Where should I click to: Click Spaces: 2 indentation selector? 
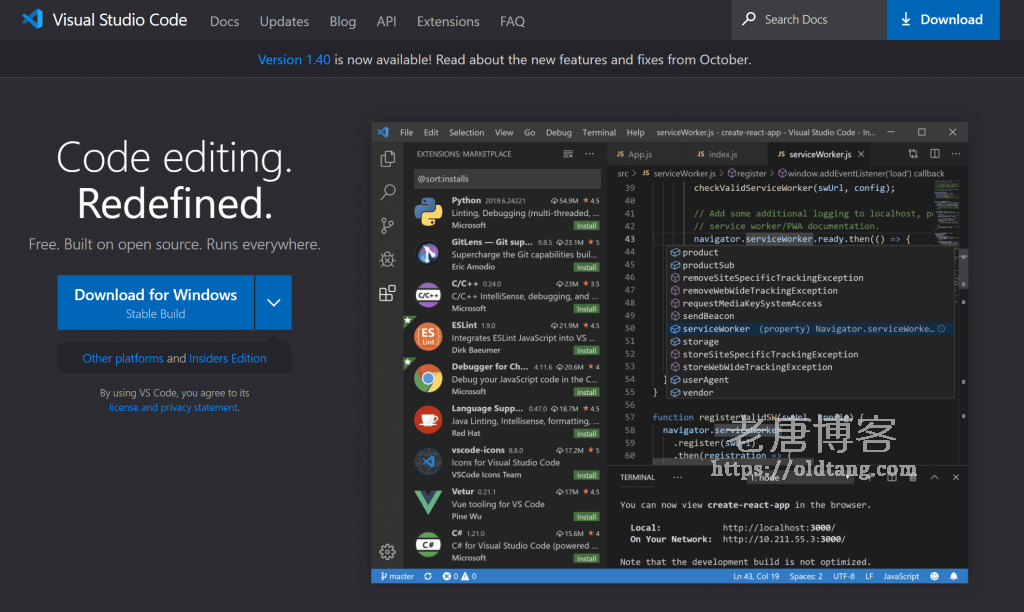pyautogui.click(x=806, y=577)
